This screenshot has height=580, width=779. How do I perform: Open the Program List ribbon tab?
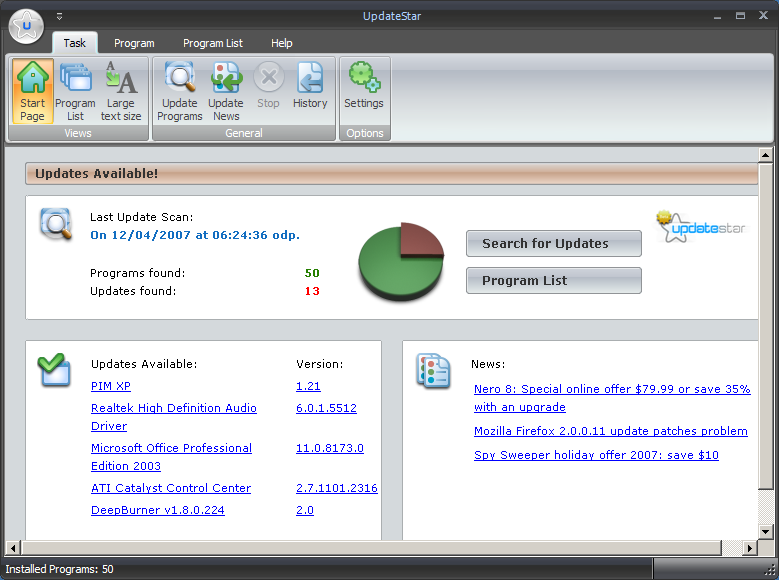pos(213,43)
